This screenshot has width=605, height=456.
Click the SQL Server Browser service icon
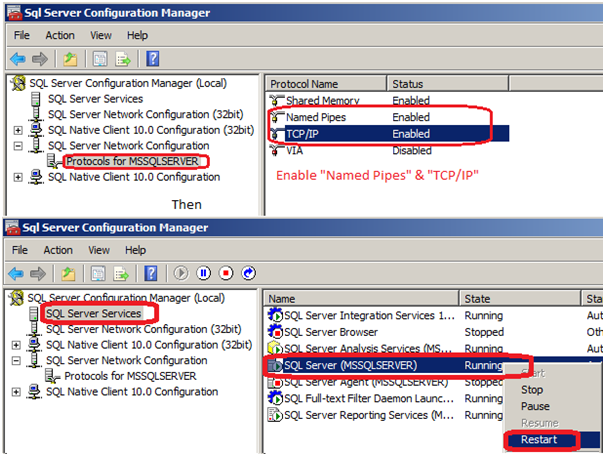[x=275, y=332]
